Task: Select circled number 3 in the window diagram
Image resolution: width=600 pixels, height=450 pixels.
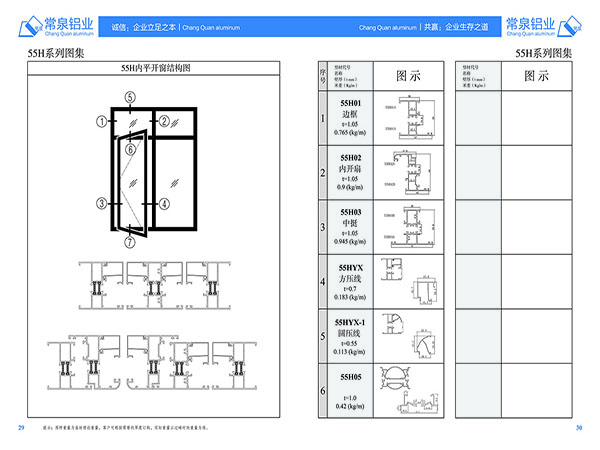Action: [x=101, y=203]
